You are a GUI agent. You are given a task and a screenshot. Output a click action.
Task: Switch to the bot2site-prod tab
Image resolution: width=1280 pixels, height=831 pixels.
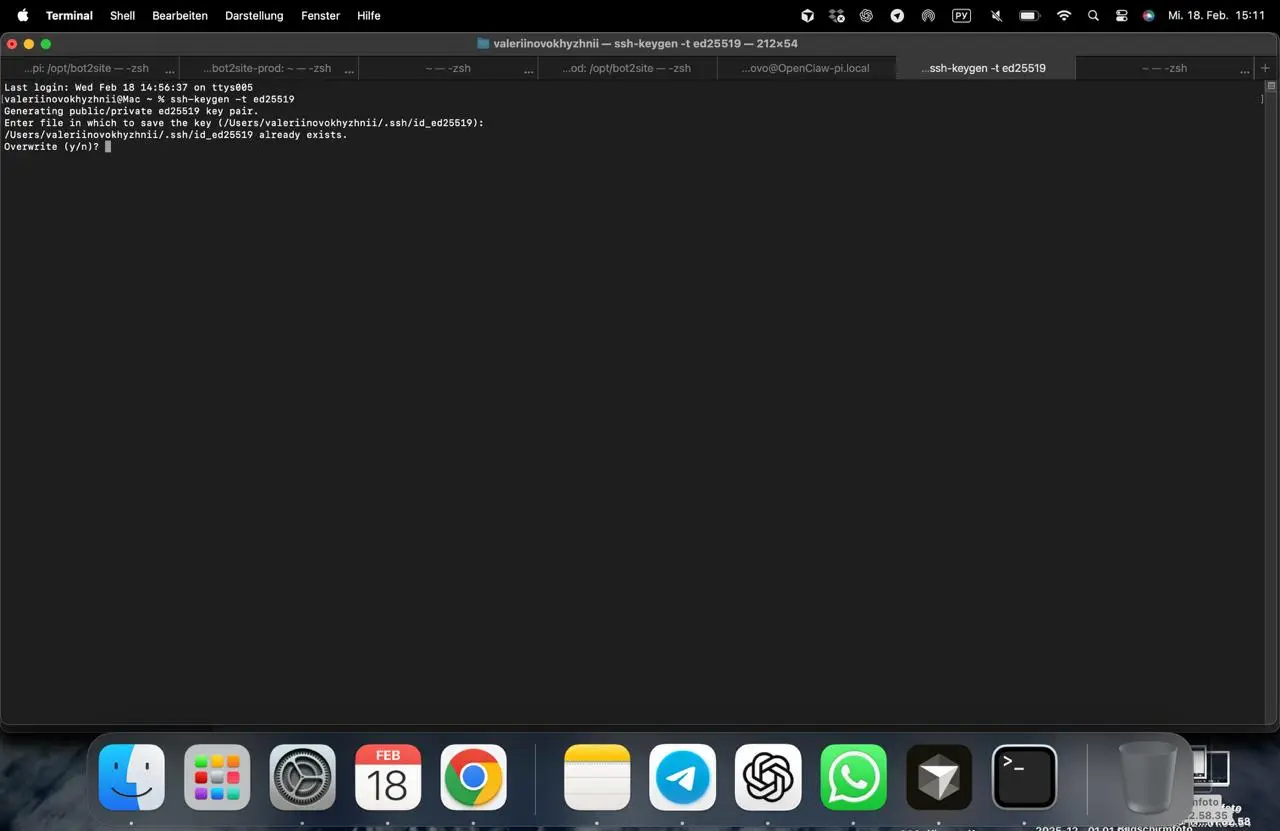[267, 68]
